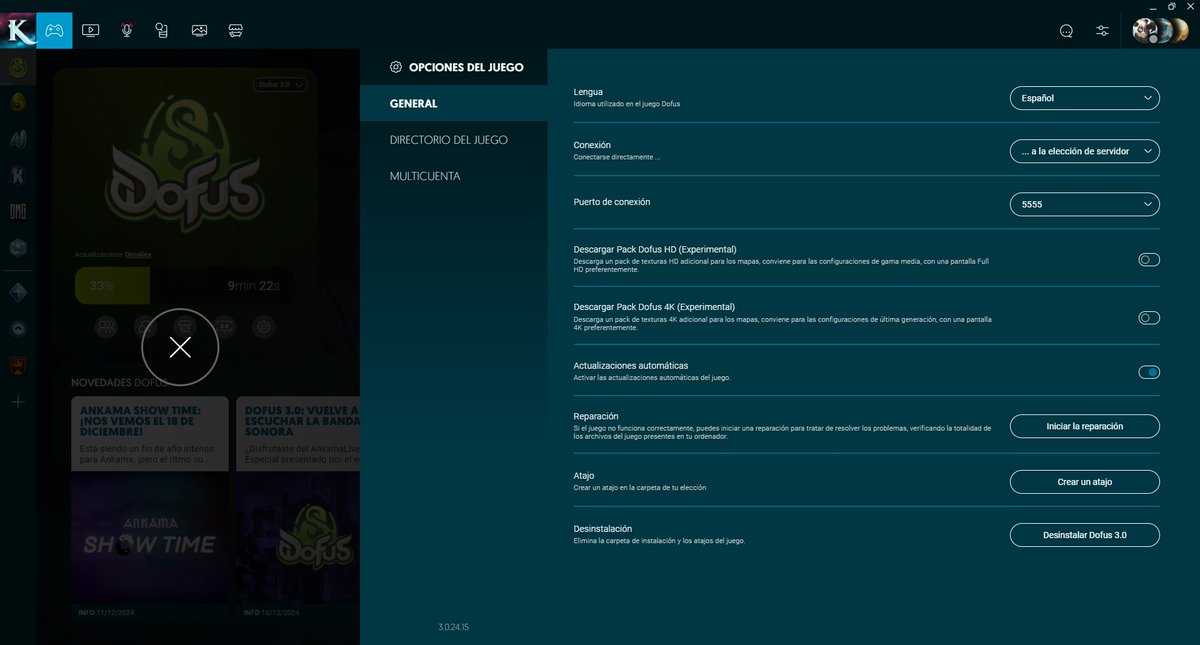Open Ankama Show Time news card
1200x645 pixels.
(150, 509)
